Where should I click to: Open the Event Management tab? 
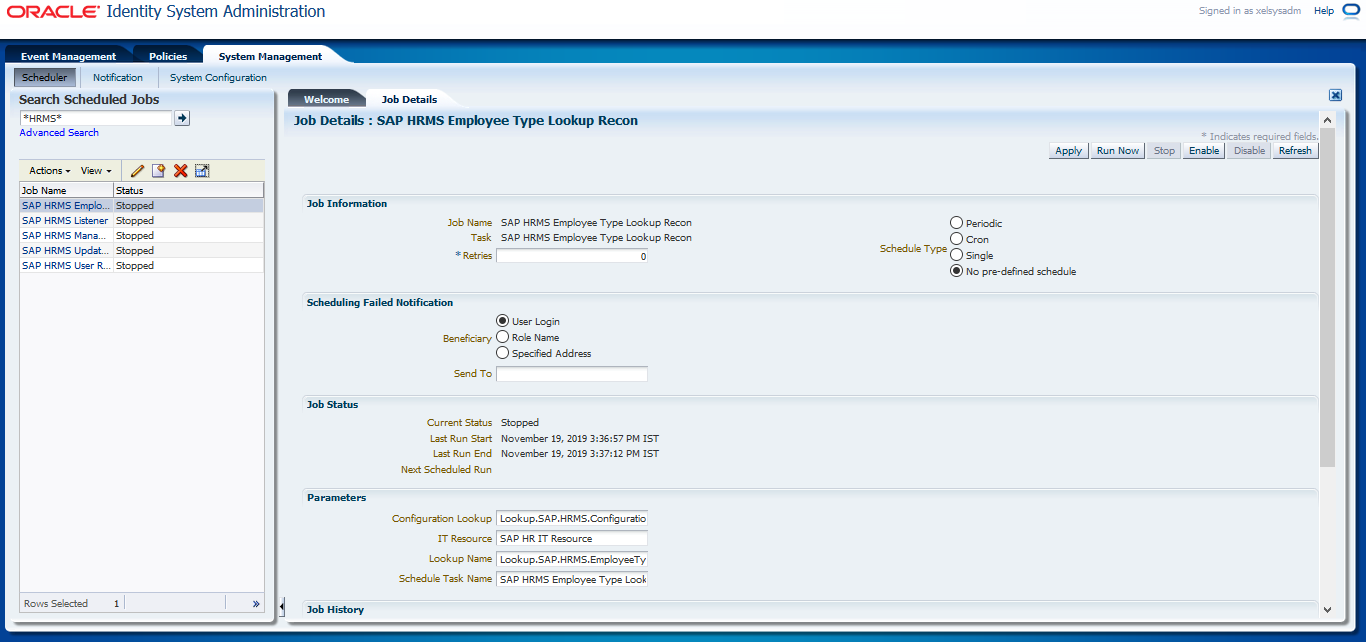[x=68, y=56]
